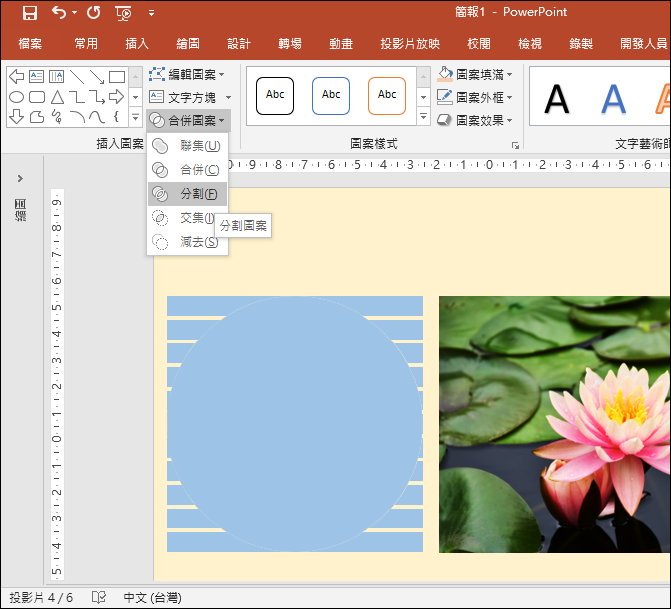The height and width of the screenshot is (609, 671).
Task: Select the right block arrow shape
Action: pyautogui.click(x=116, y=97)
